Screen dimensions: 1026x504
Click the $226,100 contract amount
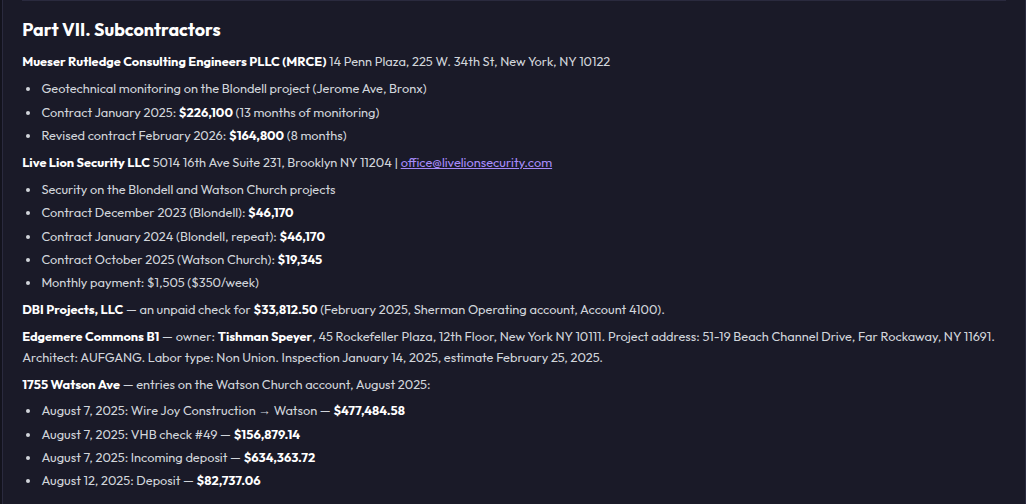pos(205,113)
